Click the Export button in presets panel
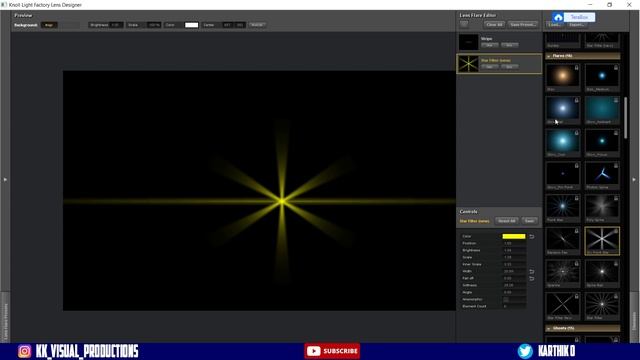 tap(577, 25)
